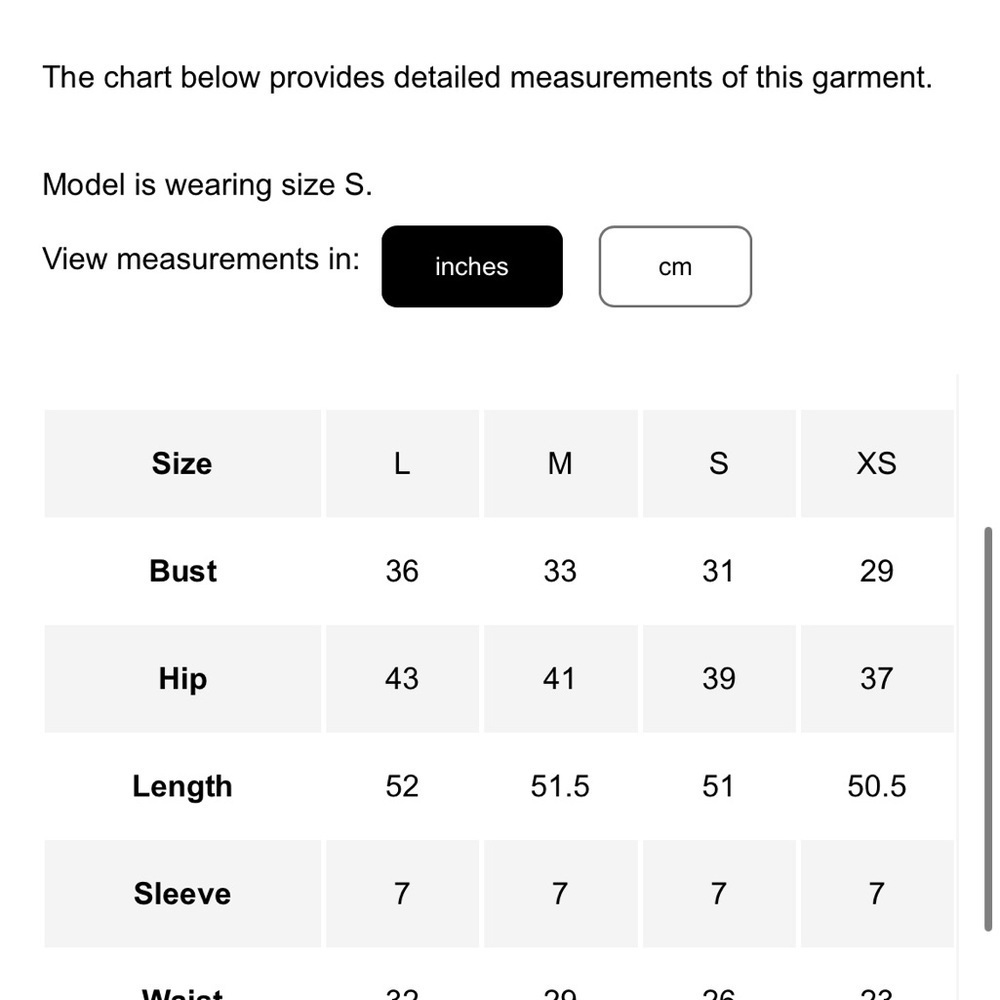Click the Bust value 29 for size XS
The width and height of the screenshot is (1000, 1000).
pos(876,571)
